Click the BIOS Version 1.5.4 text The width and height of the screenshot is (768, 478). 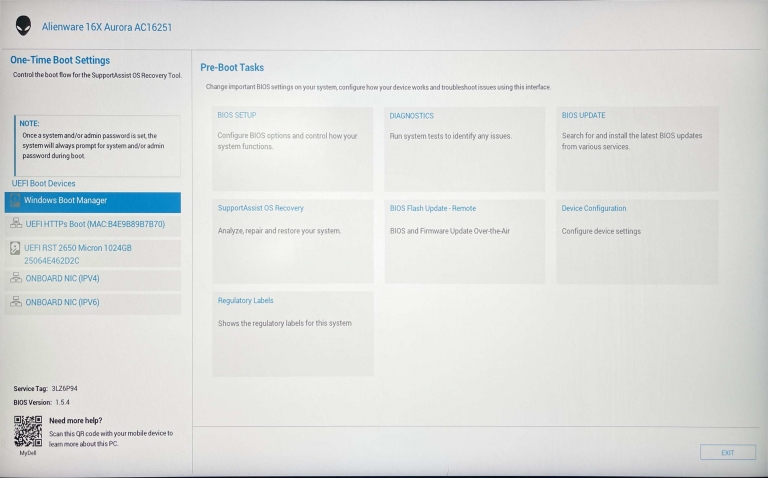coord(42,401)
